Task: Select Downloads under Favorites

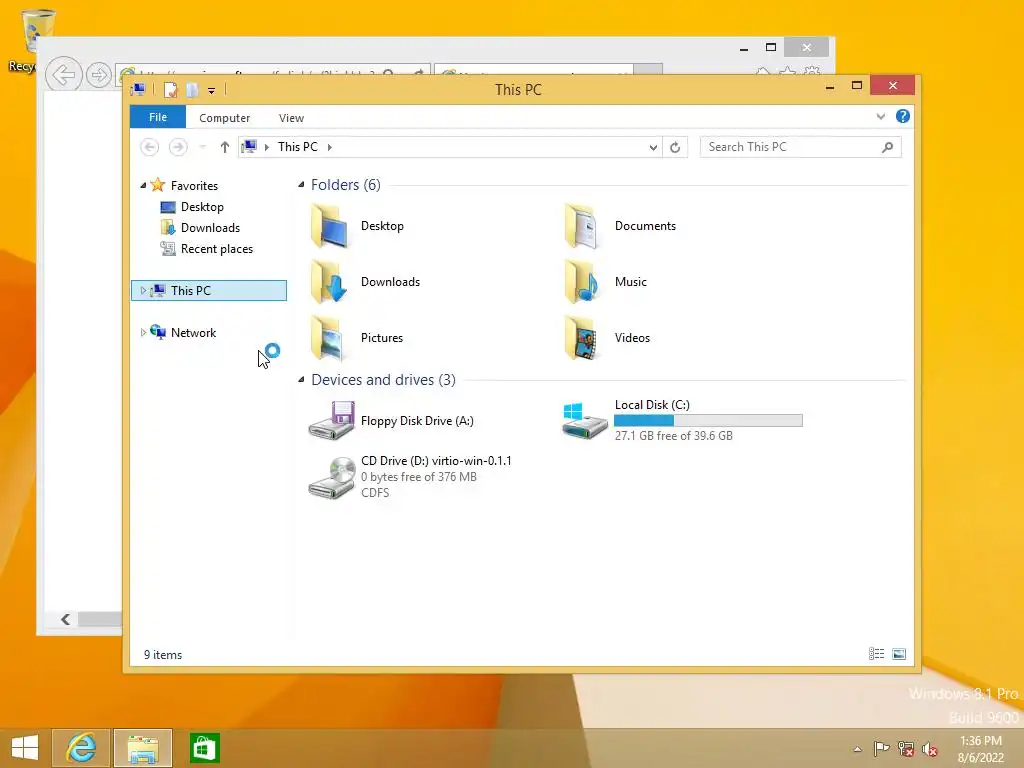Action: point(210,228)
